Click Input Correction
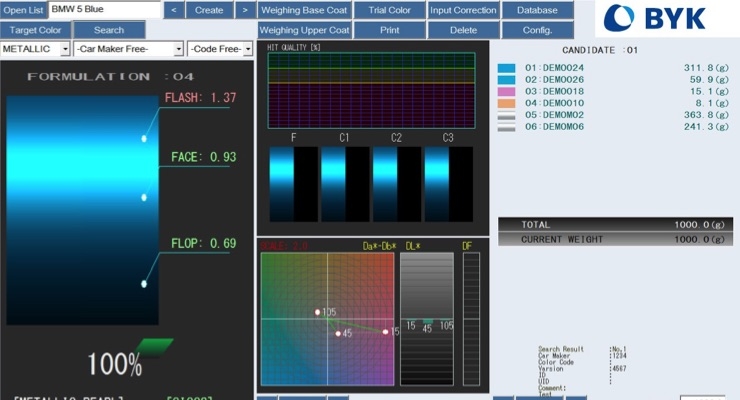 [x=463, y=10]
